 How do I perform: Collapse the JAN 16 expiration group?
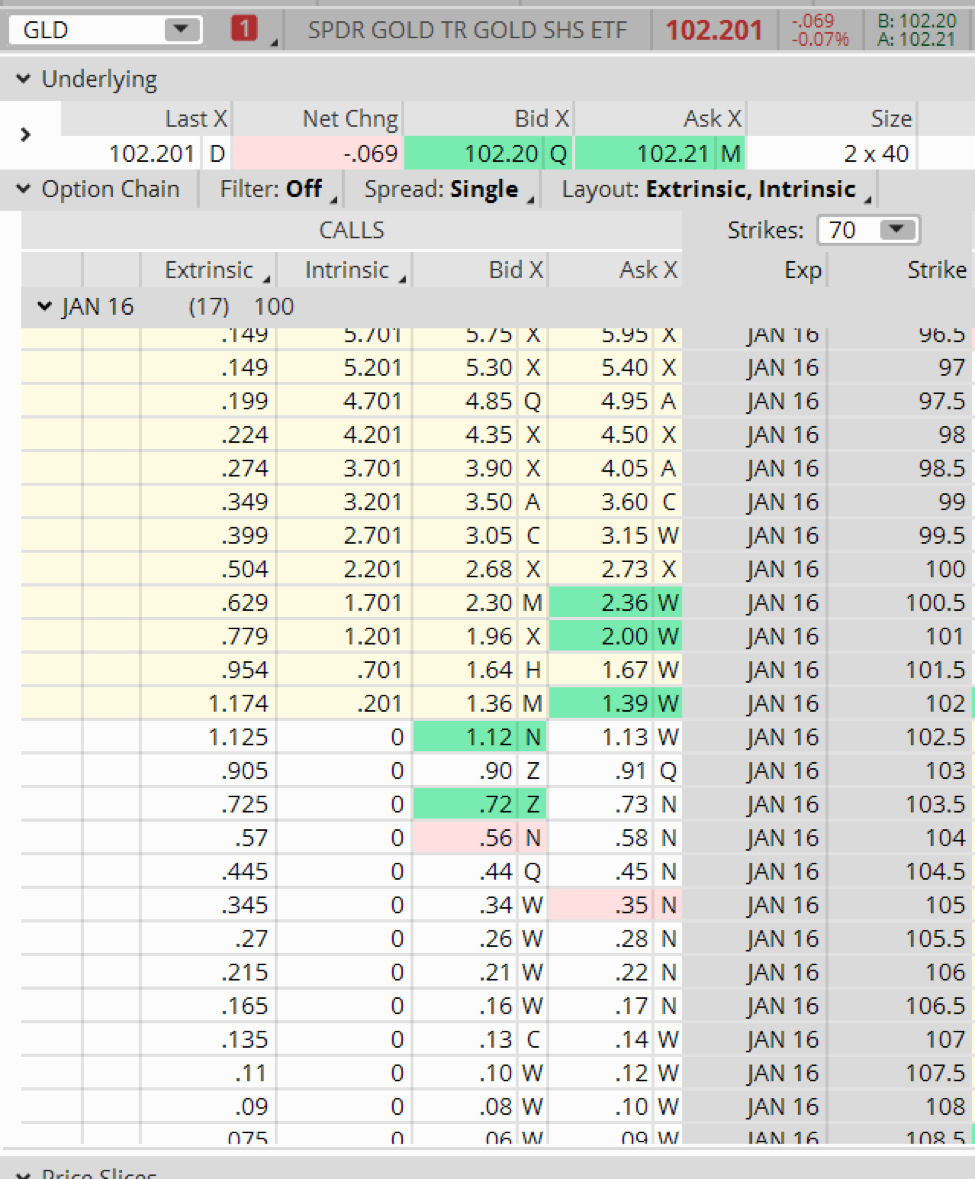tap(44, 306)
